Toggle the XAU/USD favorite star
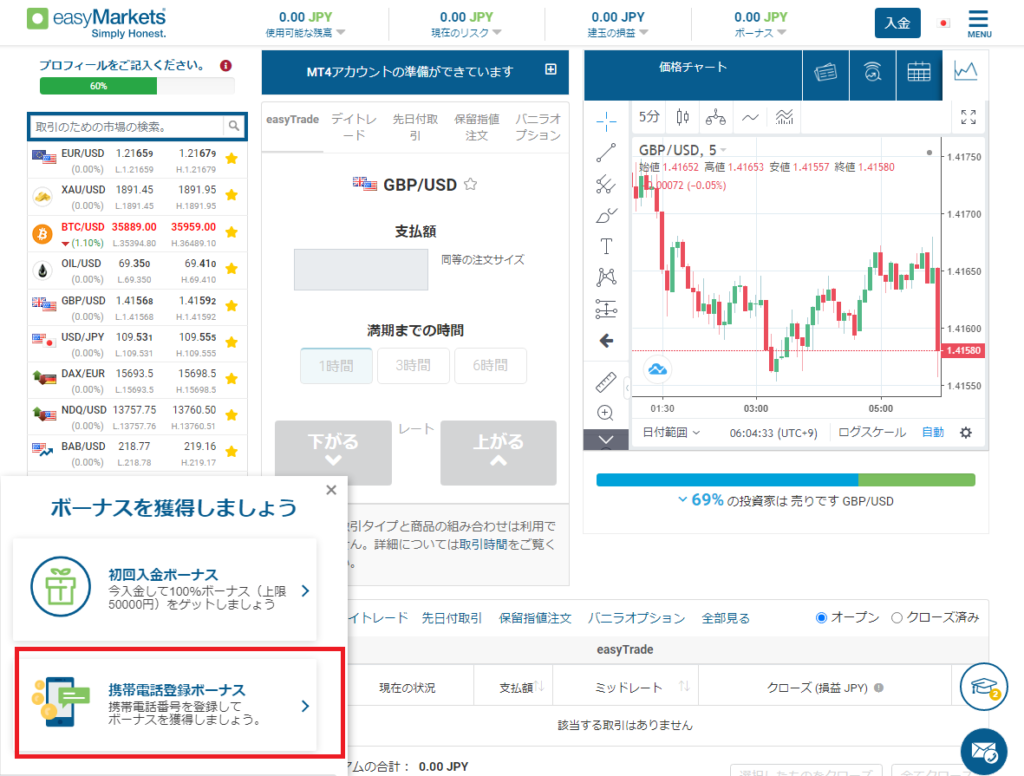 point(231,195)
